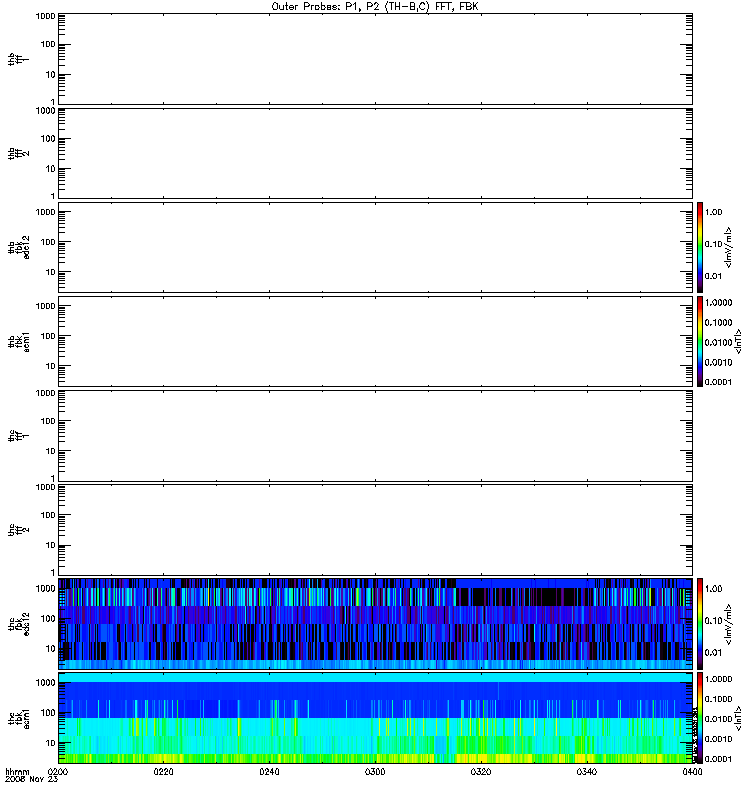Click the 1000 tick label of thb fff 1 panel
750x800 pixels.
[45, 16]
